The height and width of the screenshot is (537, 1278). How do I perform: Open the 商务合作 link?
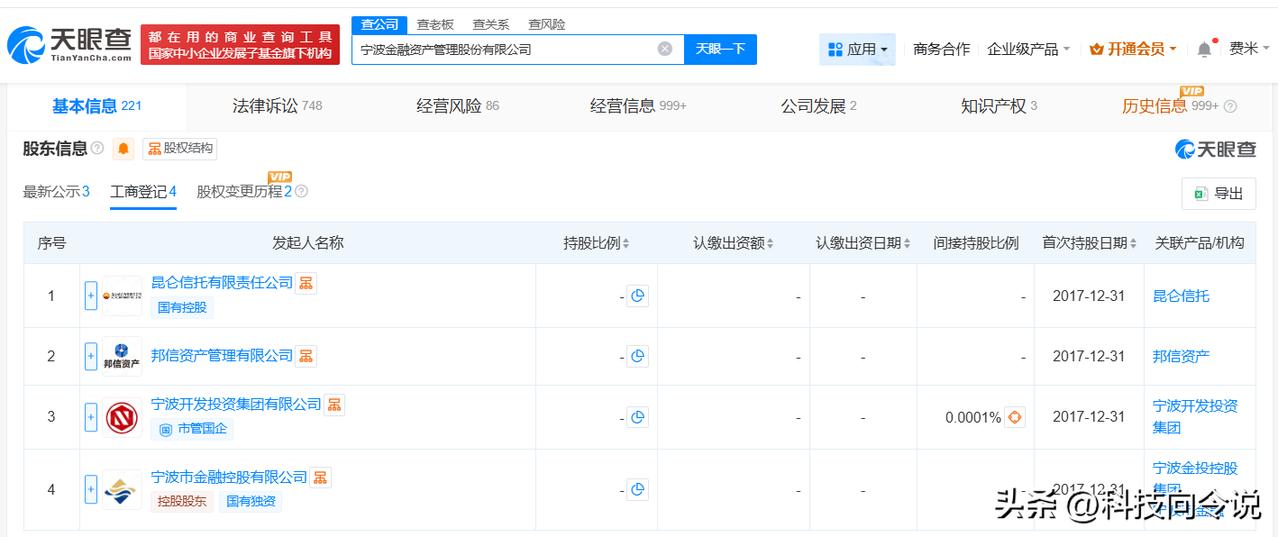pos(941,49)
